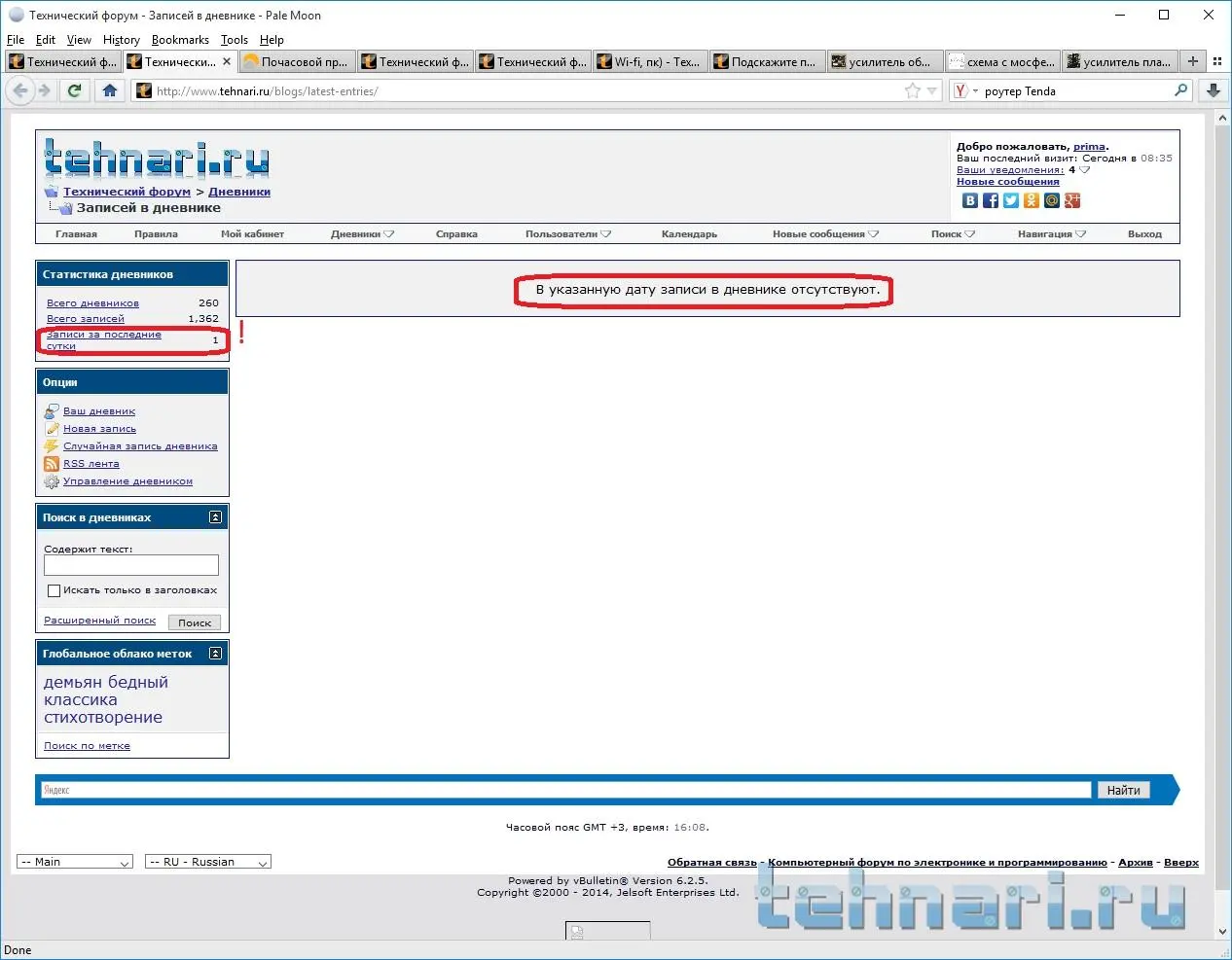Share via Mail.ru @ icon
Viewport: 1232px width, 960px height.
click(x=1052, y=200)
